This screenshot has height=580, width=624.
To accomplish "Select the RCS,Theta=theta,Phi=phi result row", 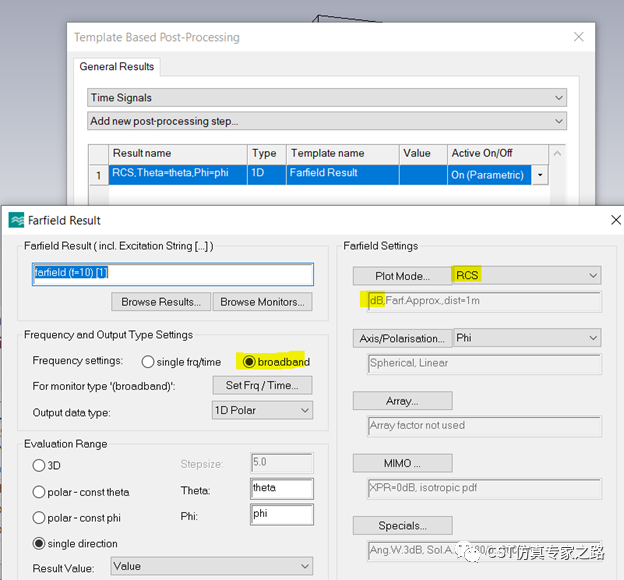I will pos(177,175).
